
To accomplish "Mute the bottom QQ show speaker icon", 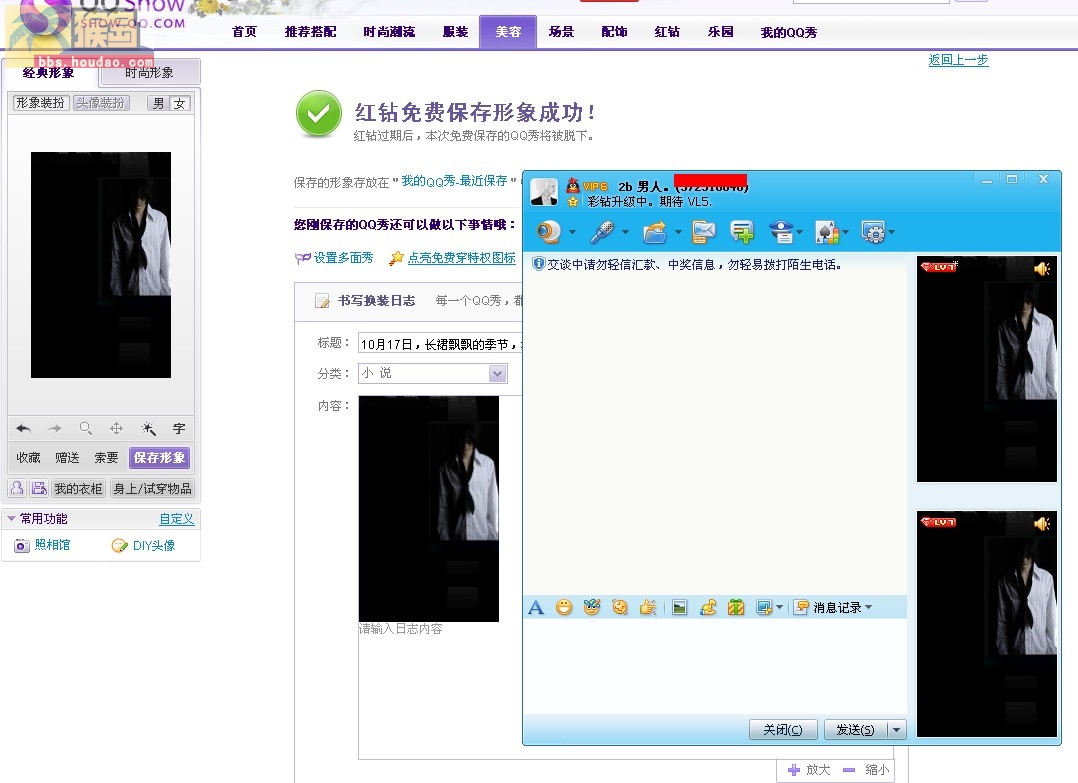I will (1042, 524).
